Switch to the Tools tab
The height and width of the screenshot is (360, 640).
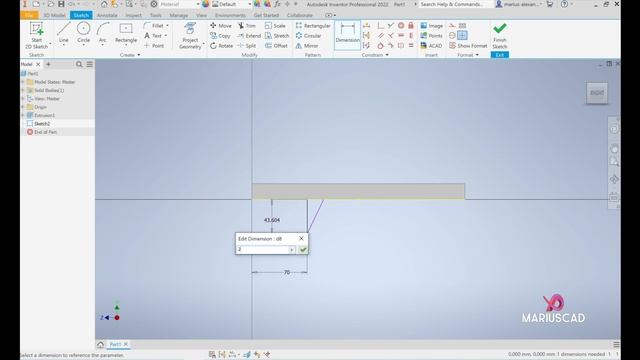pyautogui.click(x=156, y=15)
